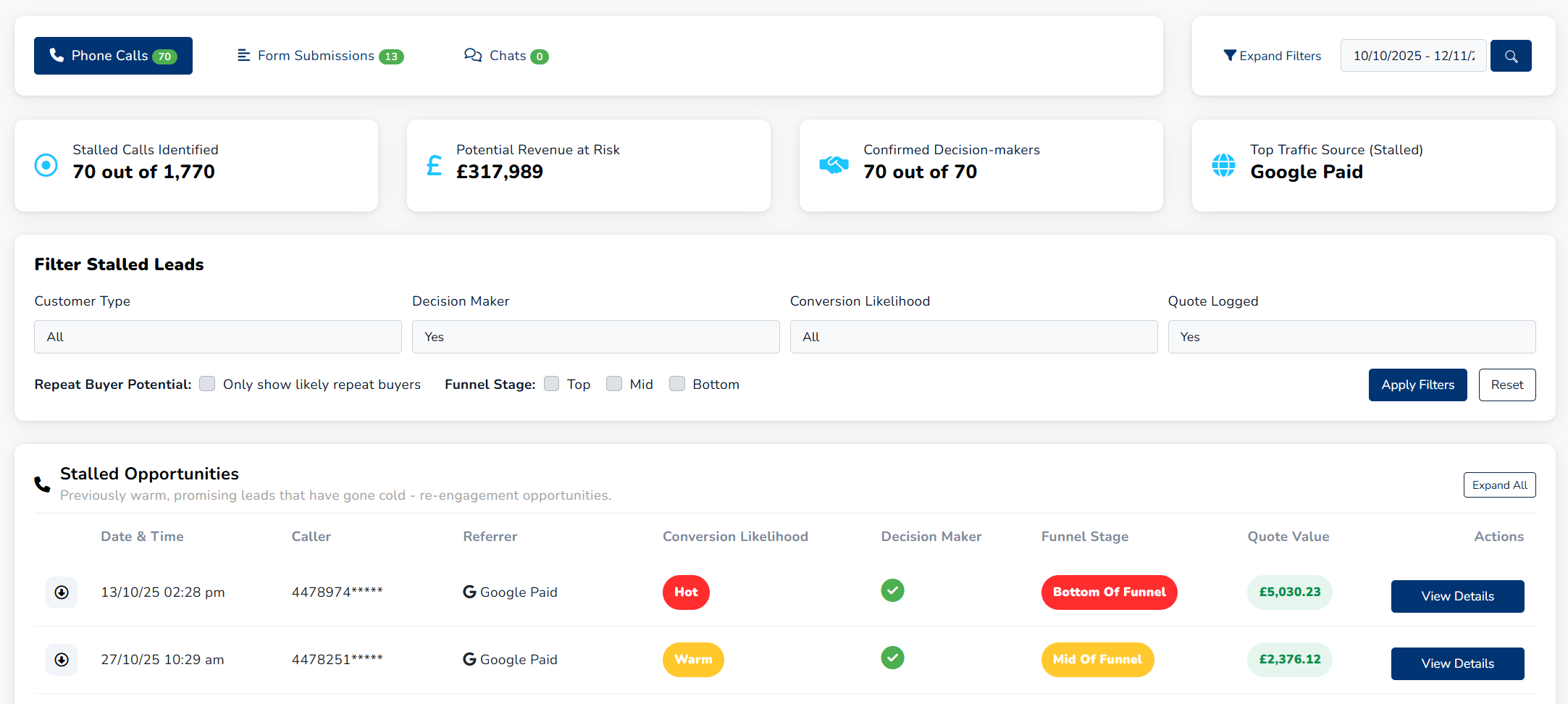Tick the Bottom funnel stage checkbox

[677, 384]
